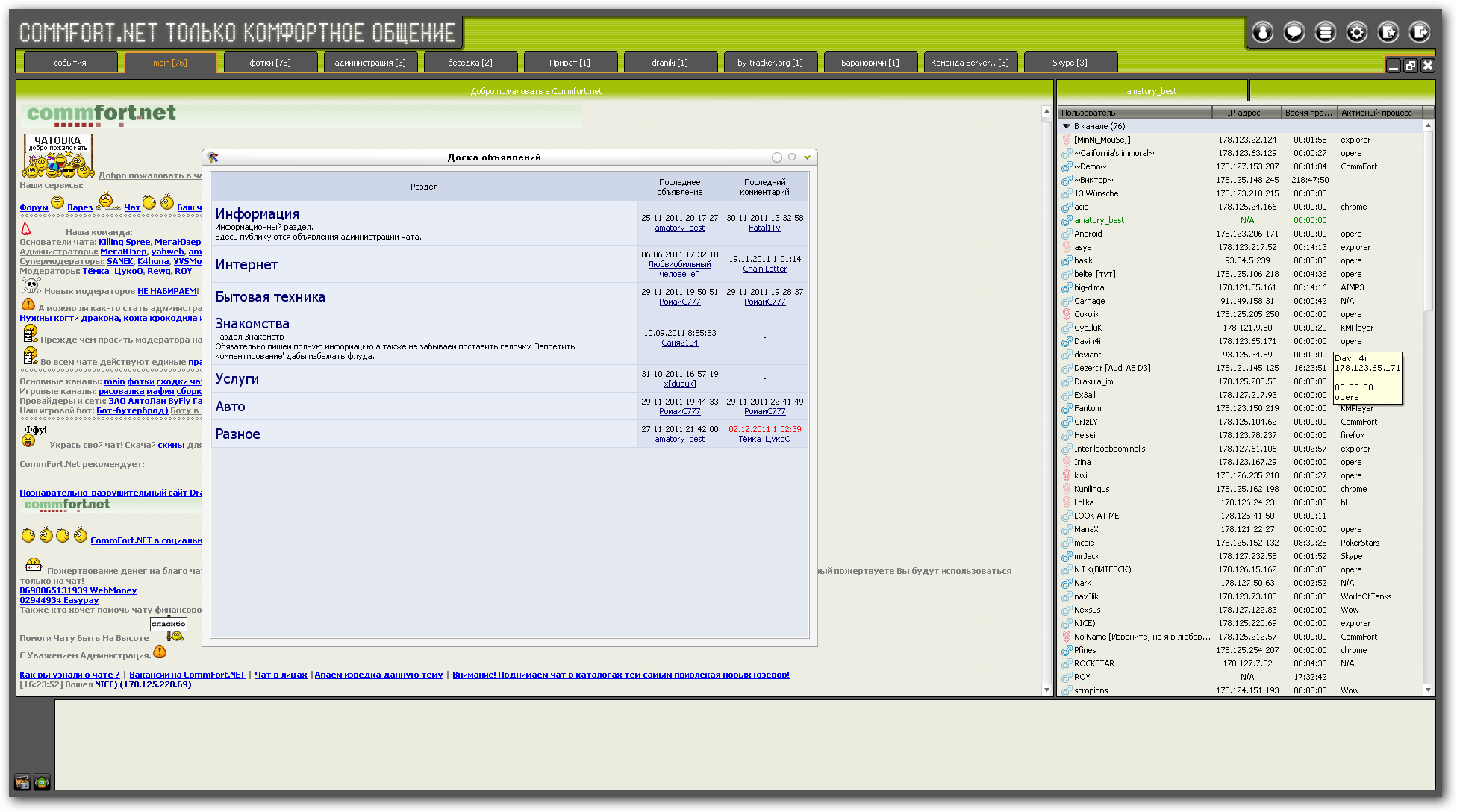Image resolution: width=1457 pixels, height=812 pixels.
Task: Open the Знакомства section
Action: 252,324
